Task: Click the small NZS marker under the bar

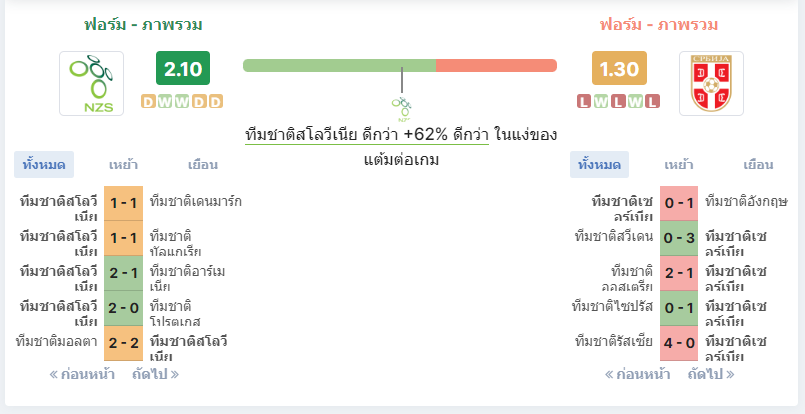Action: (x=401, y=109)
